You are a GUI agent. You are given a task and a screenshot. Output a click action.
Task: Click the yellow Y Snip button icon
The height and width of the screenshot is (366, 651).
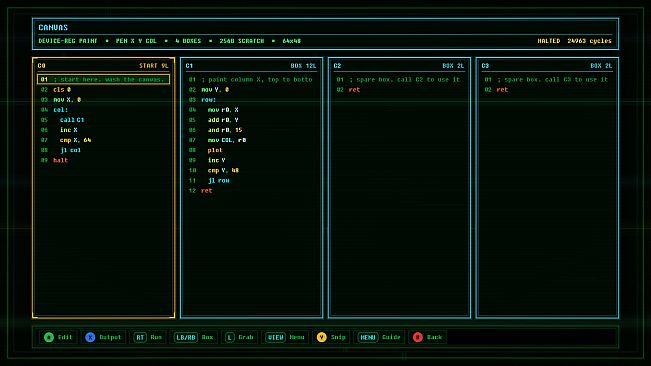321,337
